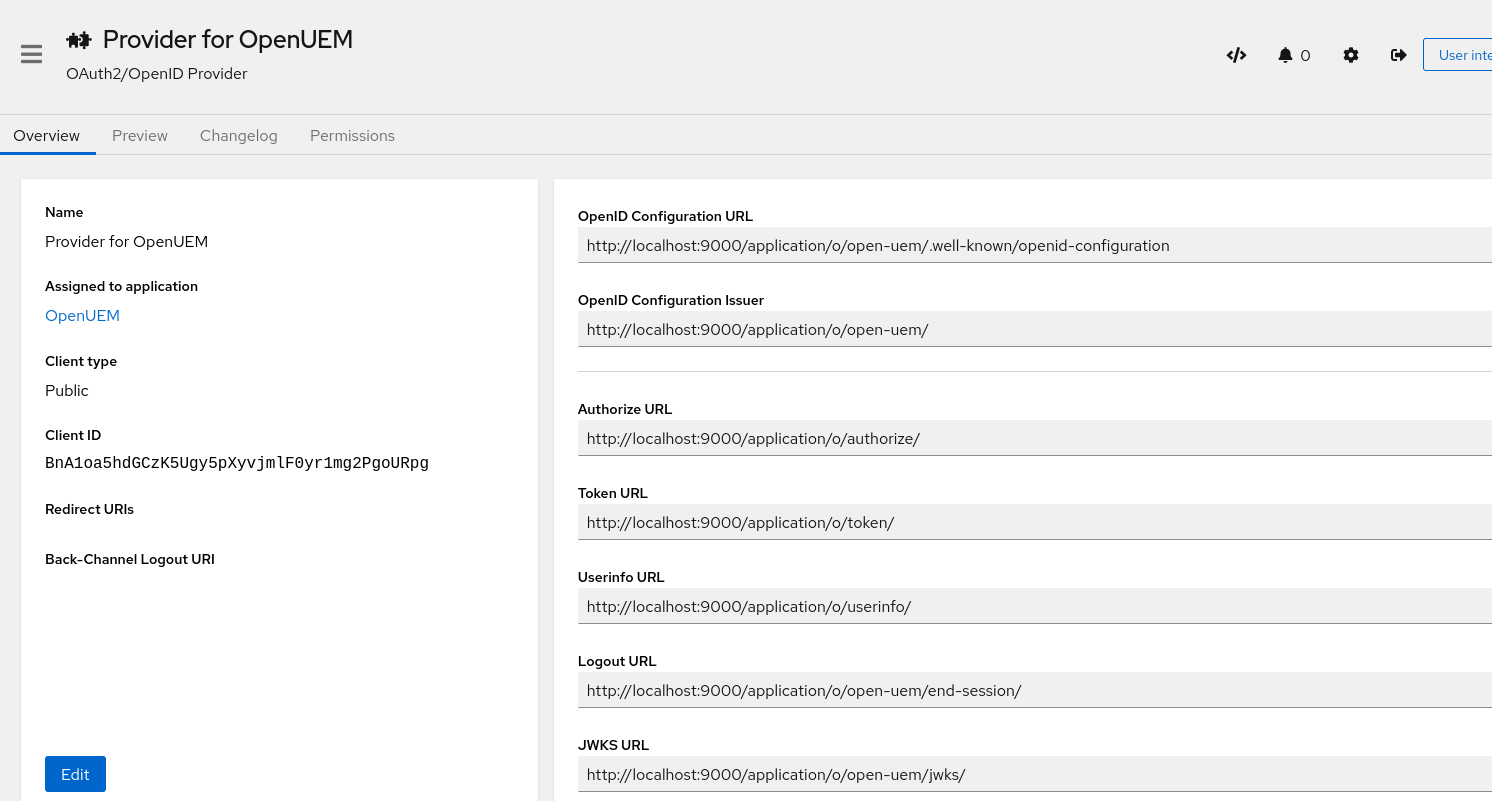The image size is (1492, 801).
Task: Open the API browser code icon
Action: 1236,55
